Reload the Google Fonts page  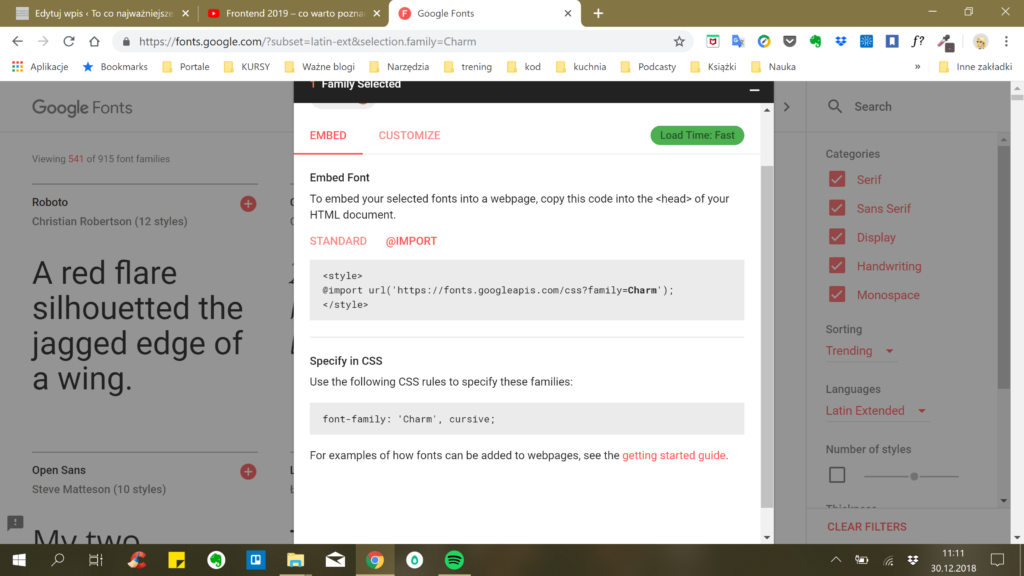pyautogui.click(x=69, y=42)
